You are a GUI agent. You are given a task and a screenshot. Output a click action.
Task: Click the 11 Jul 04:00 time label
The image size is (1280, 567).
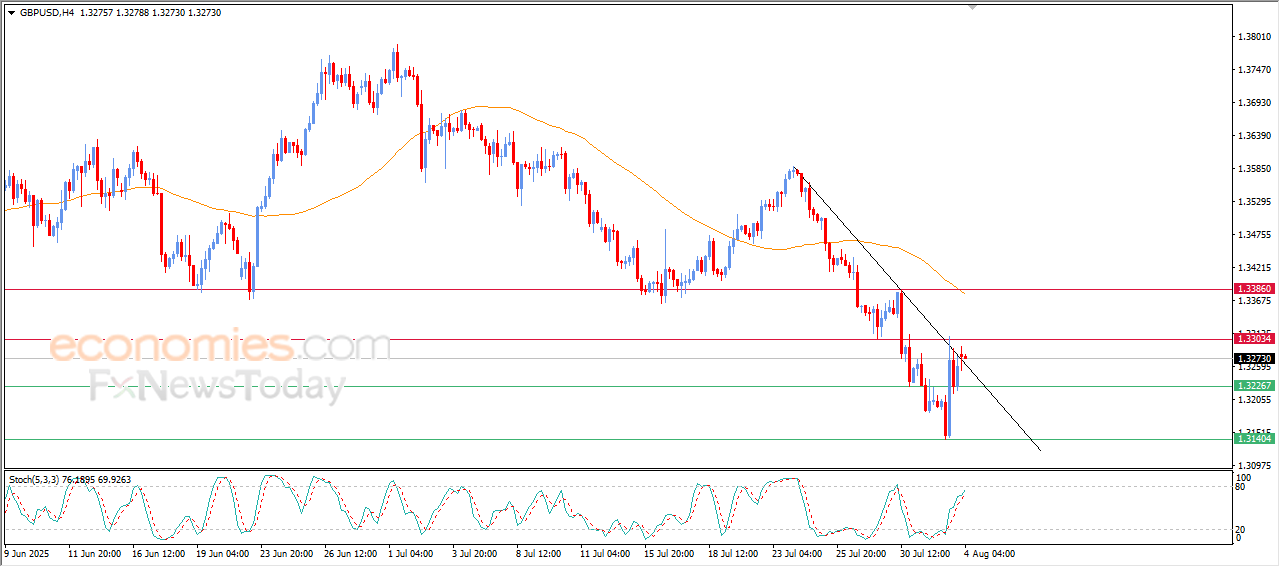tap(606, 552)
